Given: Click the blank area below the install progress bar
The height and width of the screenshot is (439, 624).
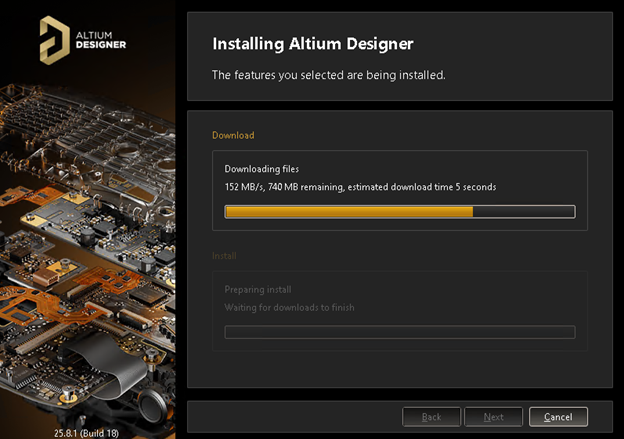Looking at the screenshot, I should [x=399, y=370].
